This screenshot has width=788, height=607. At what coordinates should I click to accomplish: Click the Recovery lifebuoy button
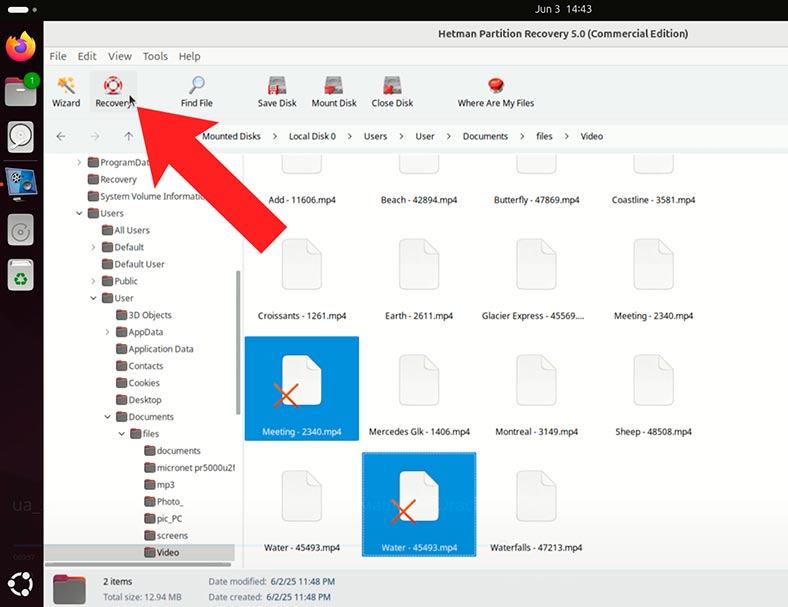click(113, 92)
